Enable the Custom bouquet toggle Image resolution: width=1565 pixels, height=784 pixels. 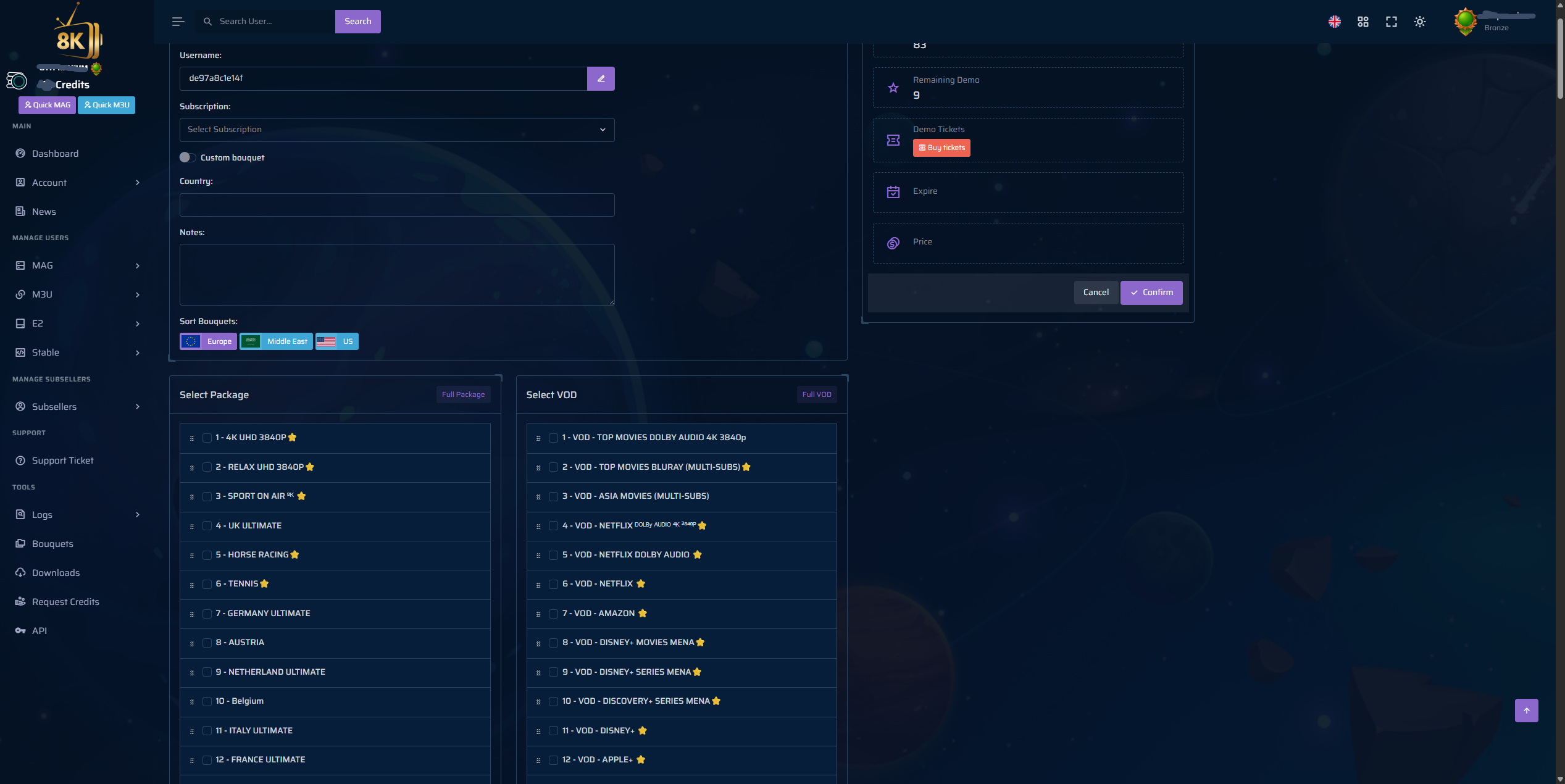point(188,157)
